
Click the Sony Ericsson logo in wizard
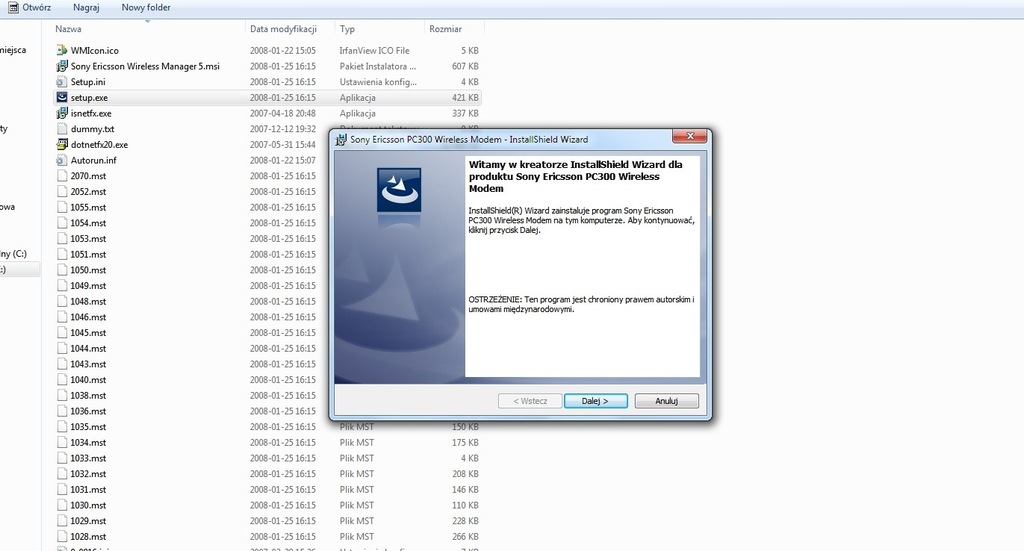[398, 190]
